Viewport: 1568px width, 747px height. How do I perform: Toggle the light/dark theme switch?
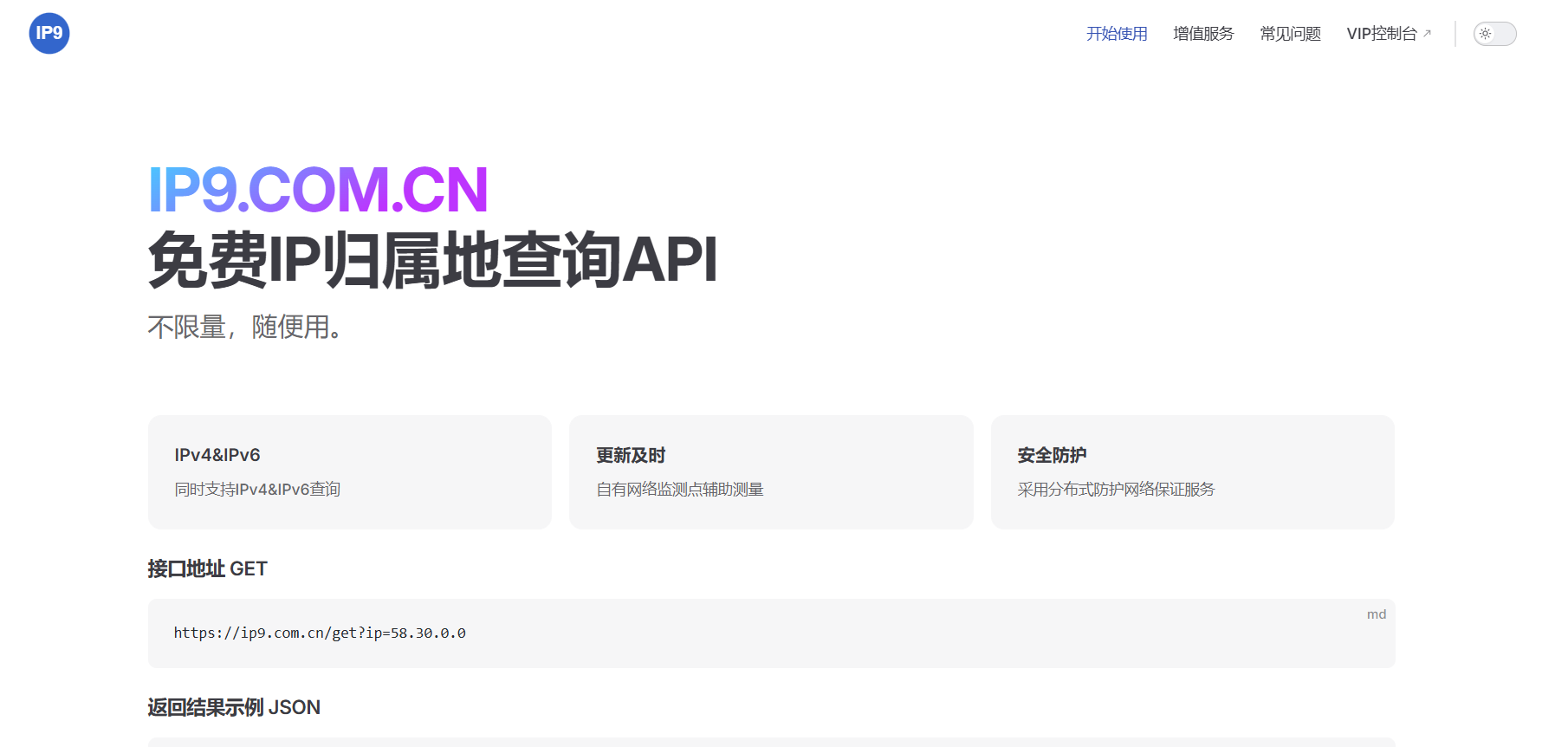click(1495, 34)
